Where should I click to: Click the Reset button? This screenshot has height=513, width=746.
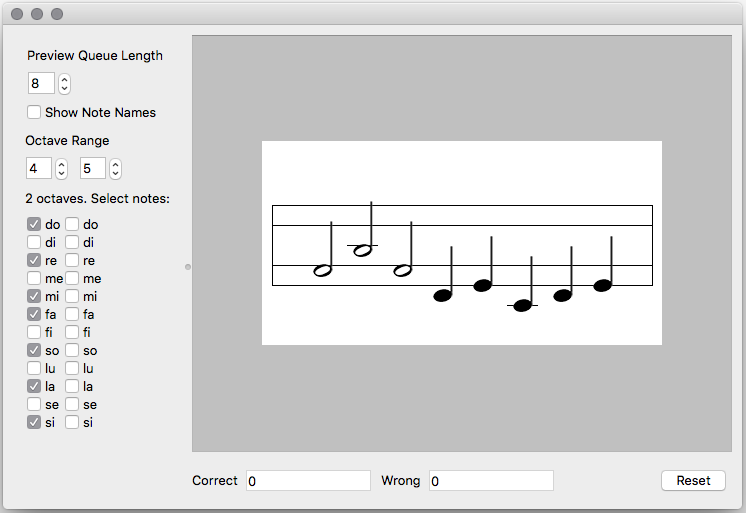click(693, 480)
